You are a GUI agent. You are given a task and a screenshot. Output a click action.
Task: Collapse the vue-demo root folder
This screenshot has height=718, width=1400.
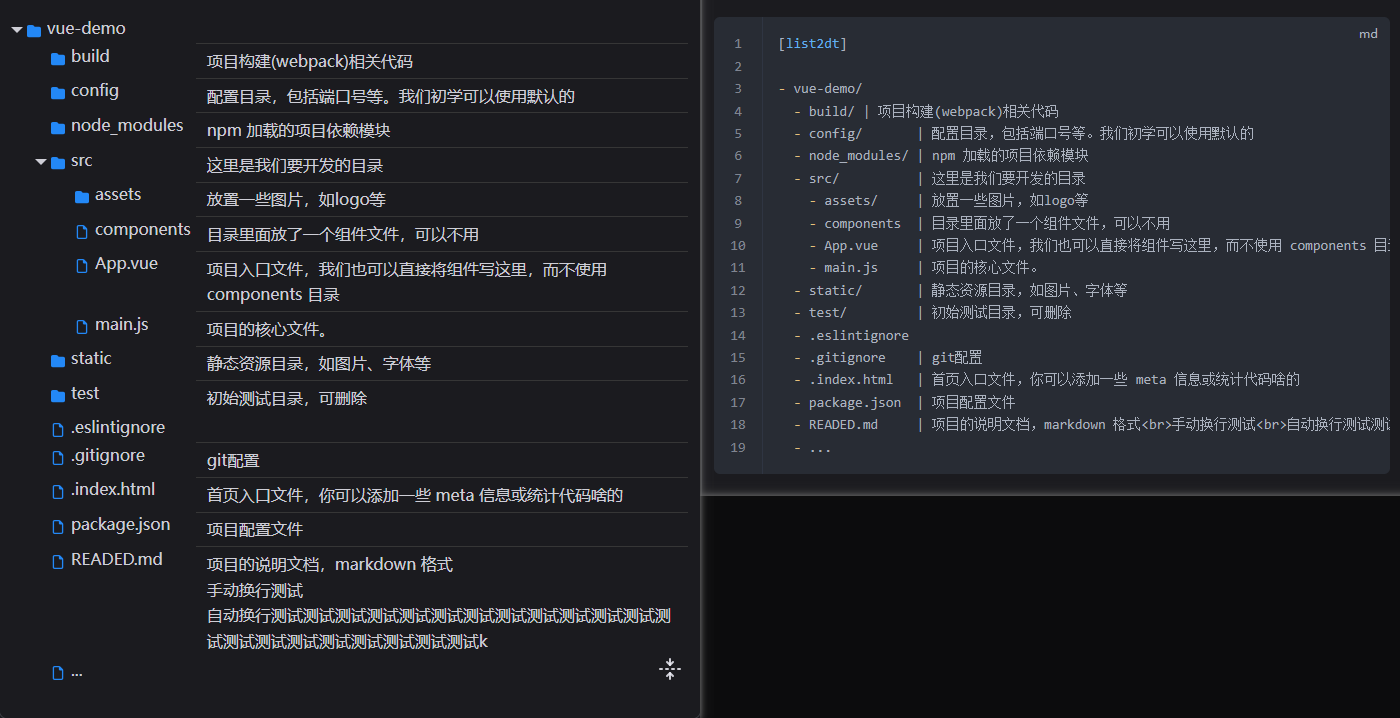pyautogui.click(x=17, y=30)
